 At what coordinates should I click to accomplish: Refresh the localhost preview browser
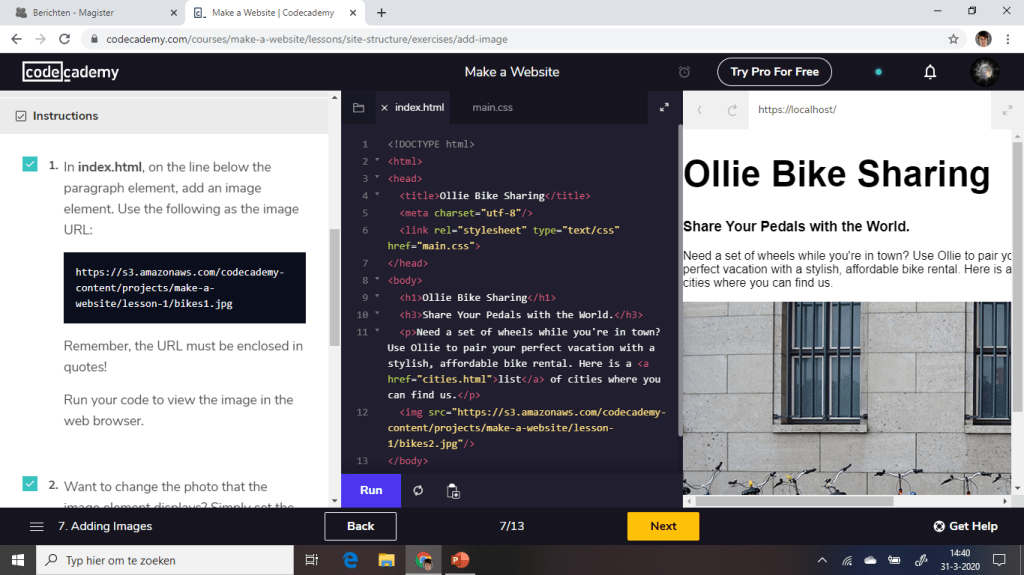(732, 110)
